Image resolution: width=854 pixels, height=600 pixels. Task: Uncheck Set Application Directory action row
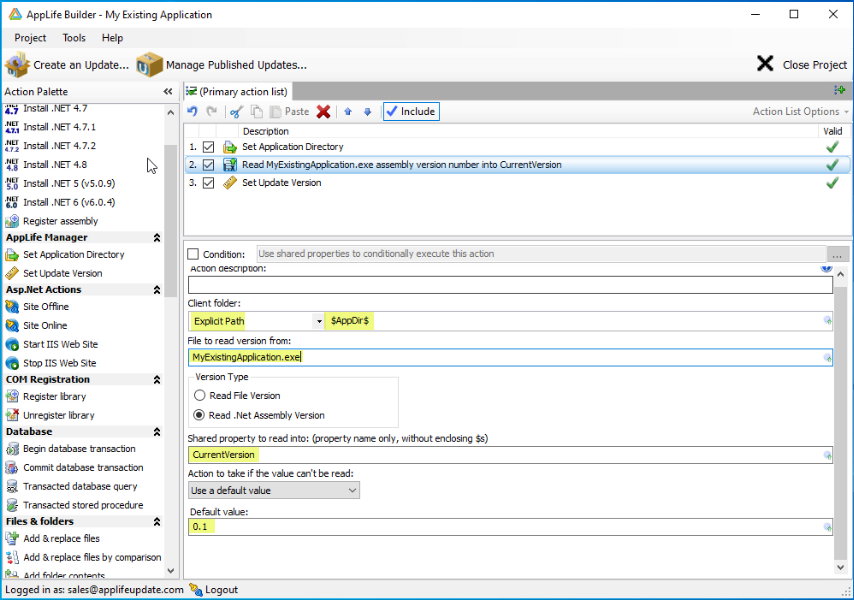[209, 147]
